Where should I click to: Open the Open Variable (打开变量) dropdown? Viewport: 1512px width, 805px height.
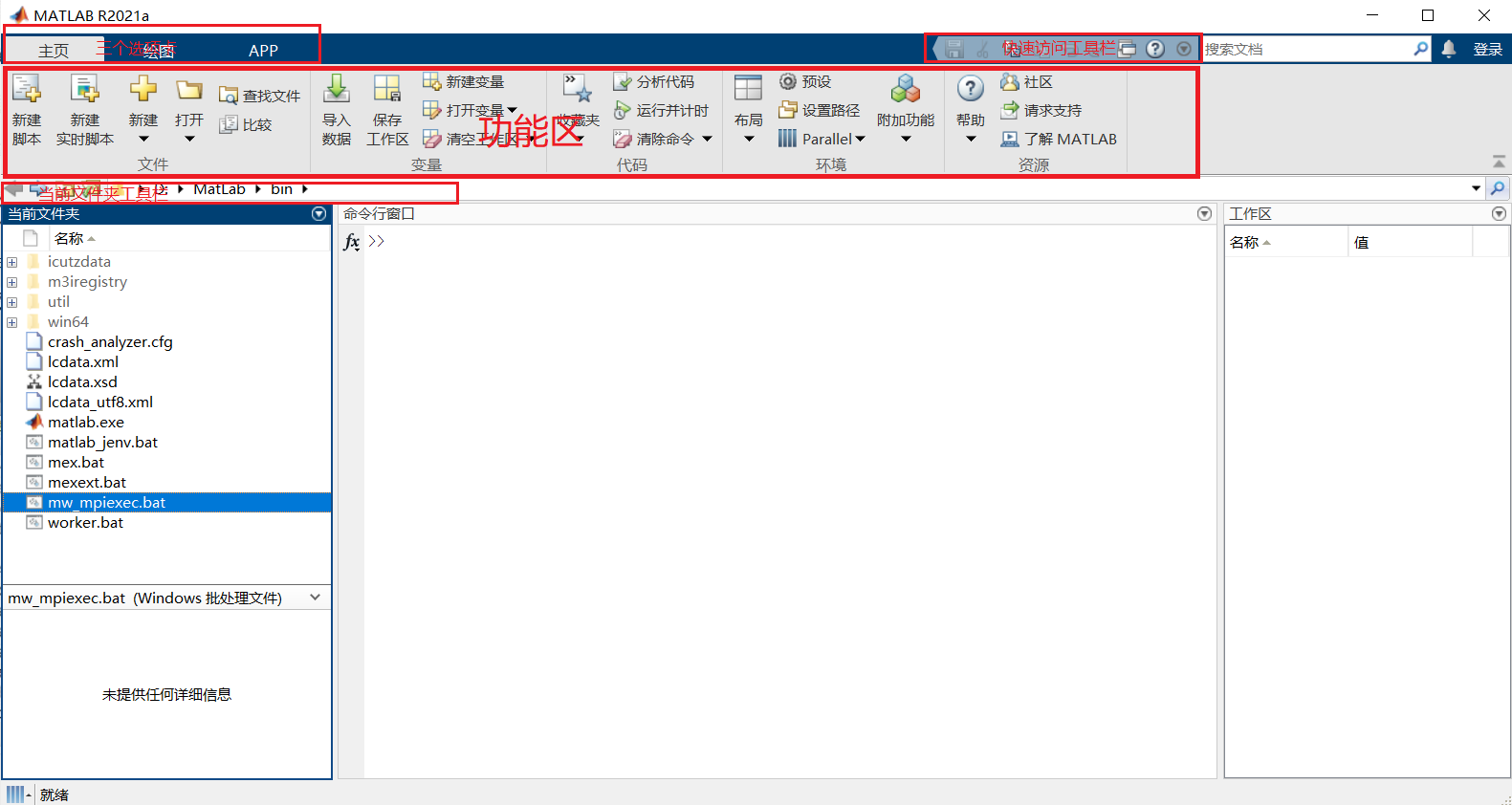click(x=512, y=110)
